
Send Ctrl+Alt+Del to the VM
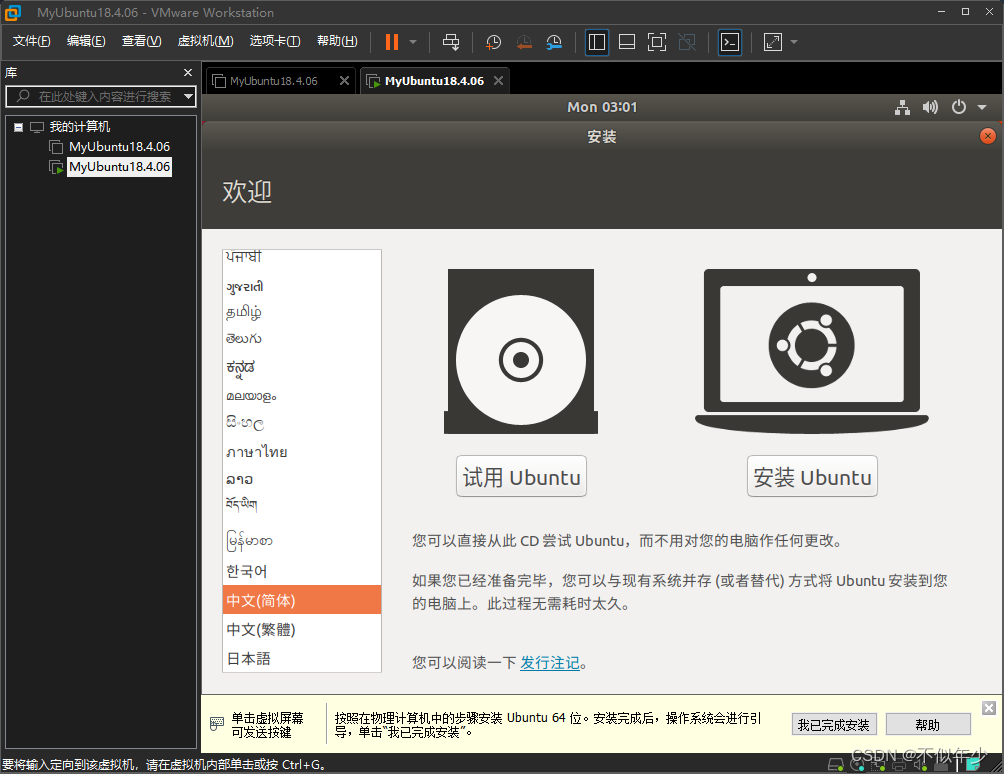coord(451,42)
